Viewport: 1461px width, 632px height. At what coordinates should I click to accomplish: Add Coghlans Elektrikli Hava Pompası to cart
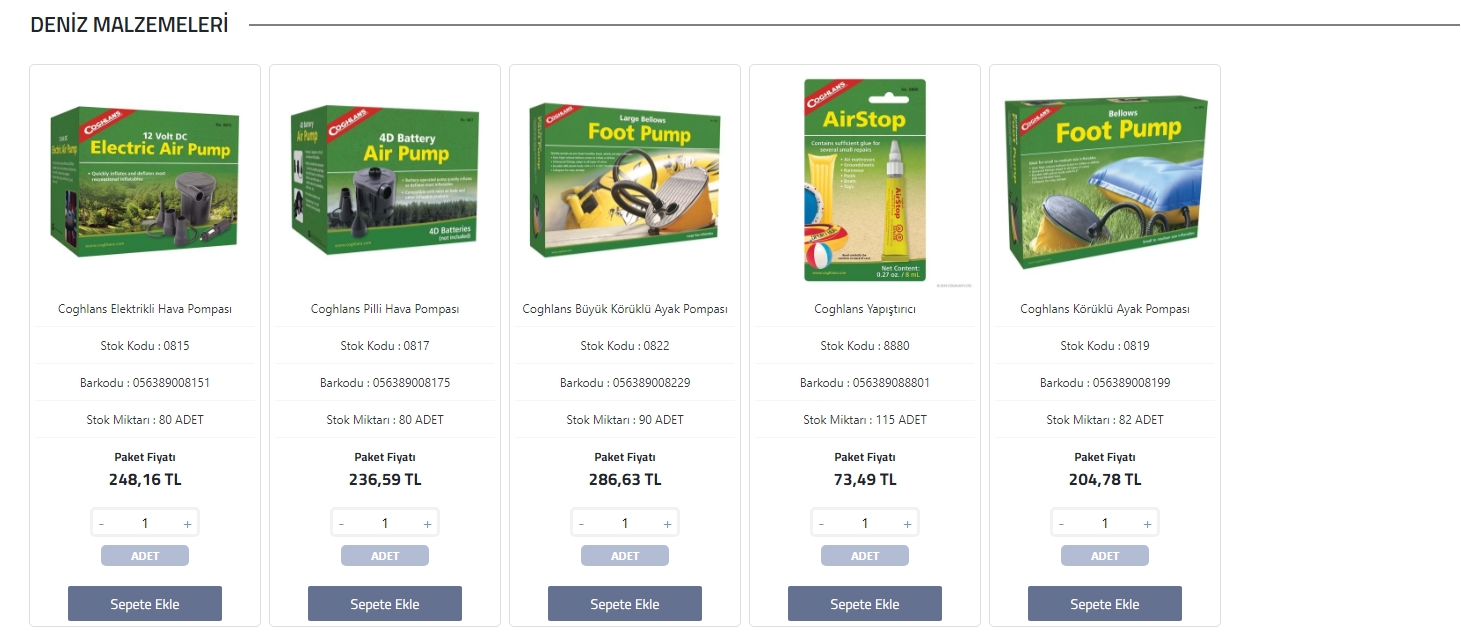pyautogui.click(x=145, y=604)
